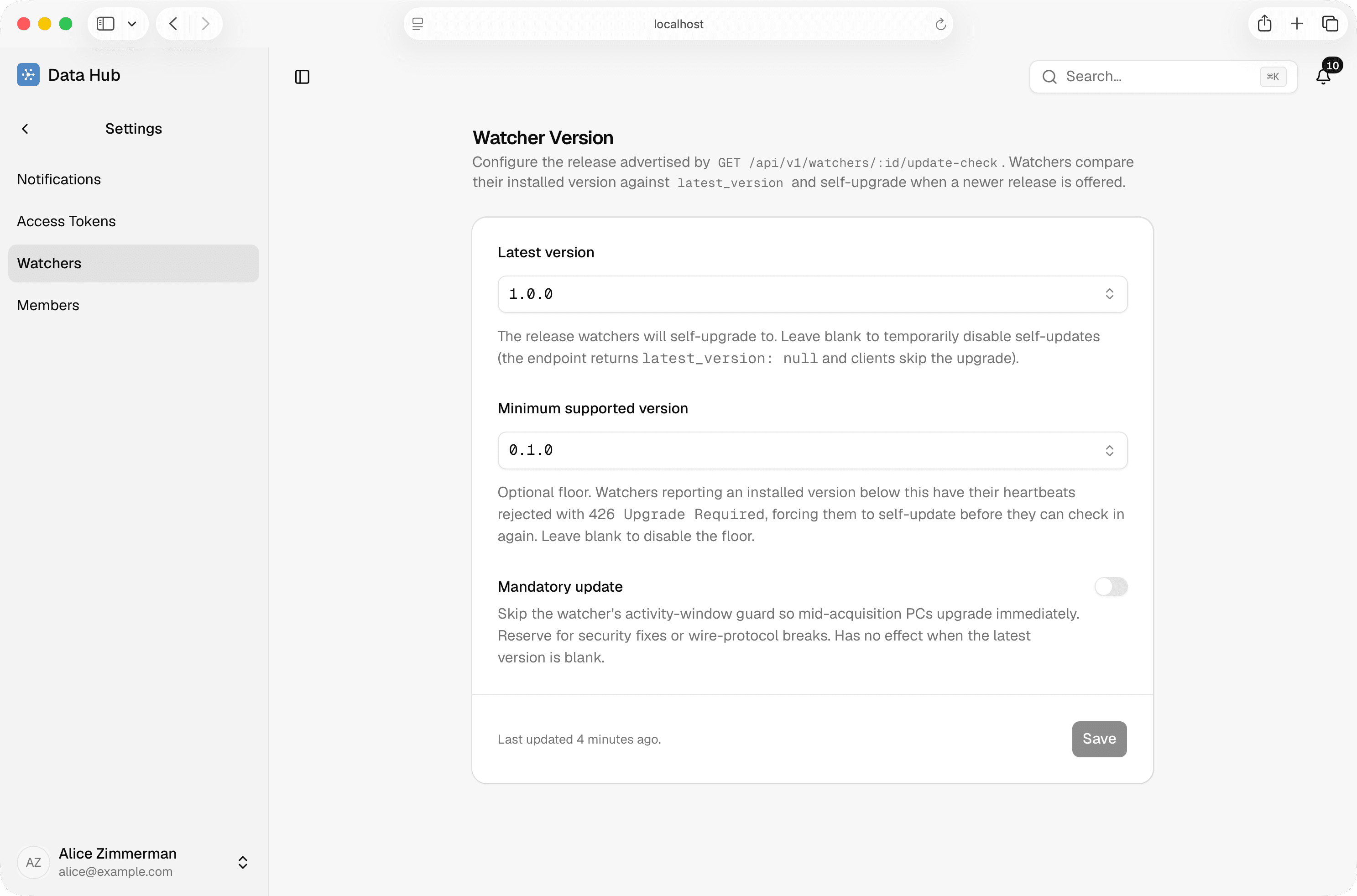Click the localhost address bar

(x=678, y=24)
